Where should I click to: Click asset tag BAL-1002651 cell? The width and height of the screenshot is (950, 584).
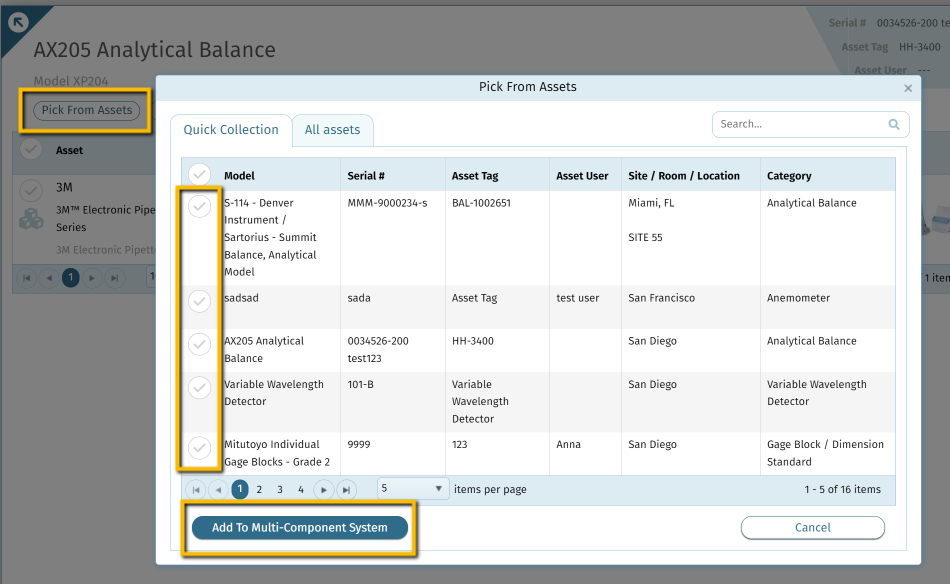point(481,203)
